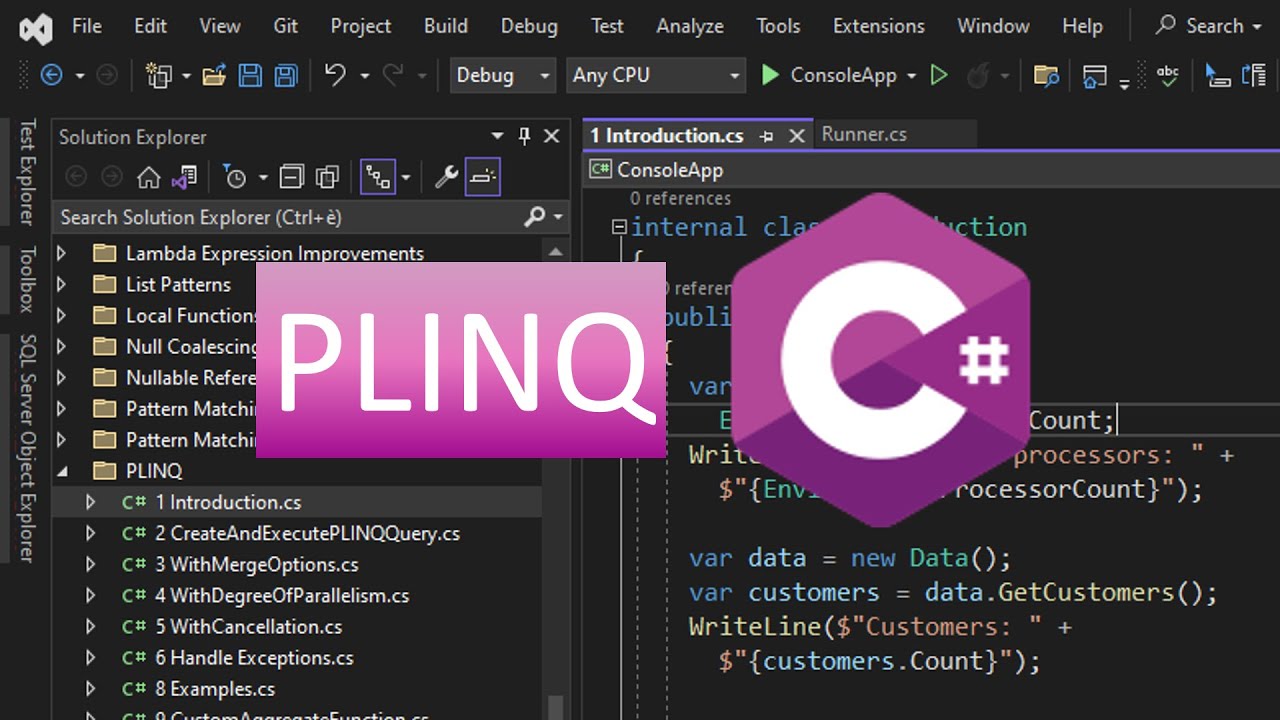This screenshot has width=1280, height=720.
Task: Open the Git menu
Action: click(x=286, y=26)
